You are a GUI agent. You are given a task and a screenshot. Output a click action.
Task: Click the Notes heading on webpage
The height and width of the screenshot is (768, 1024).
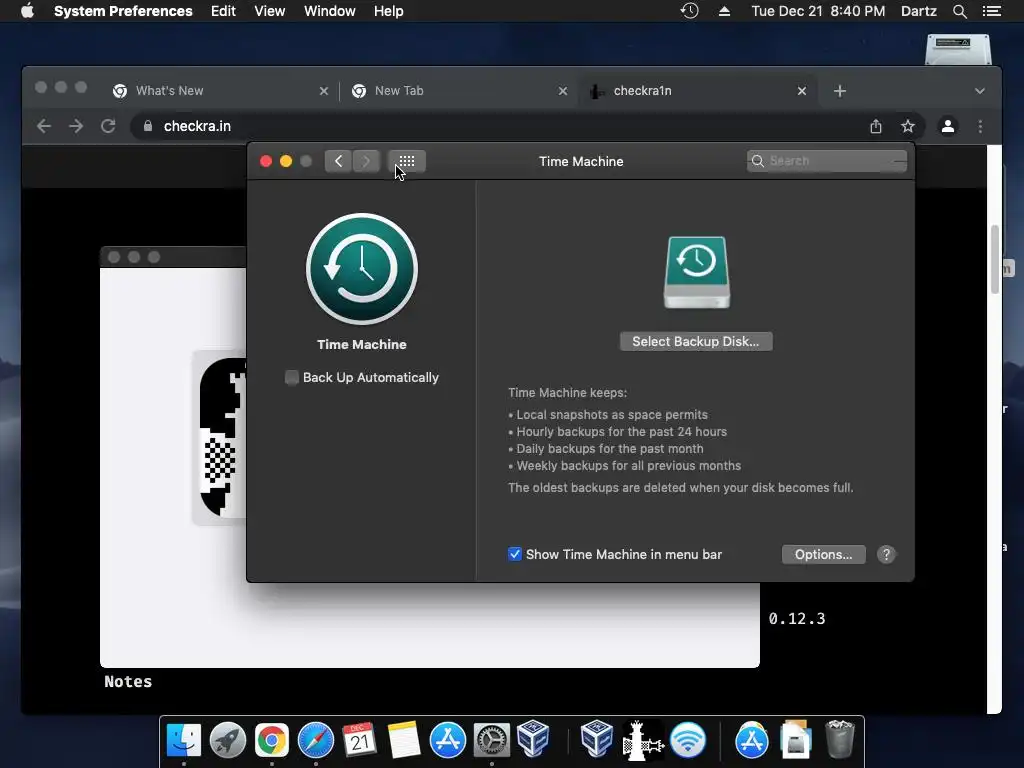click(x=128, y=682)
